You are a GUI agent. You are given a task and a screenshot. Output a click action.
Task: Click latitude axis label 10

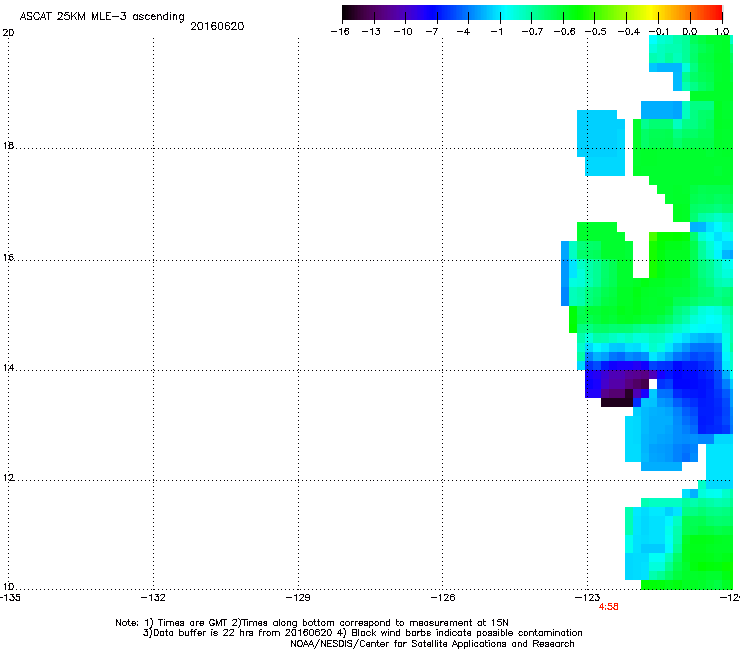click(x=8, y=587)
